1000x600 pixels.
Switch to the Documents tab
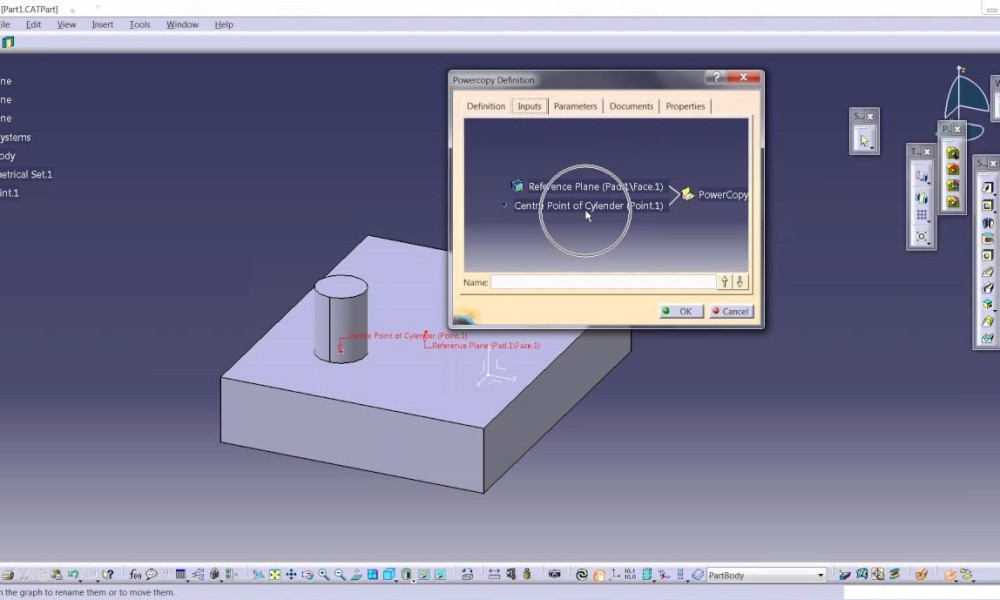631,106
